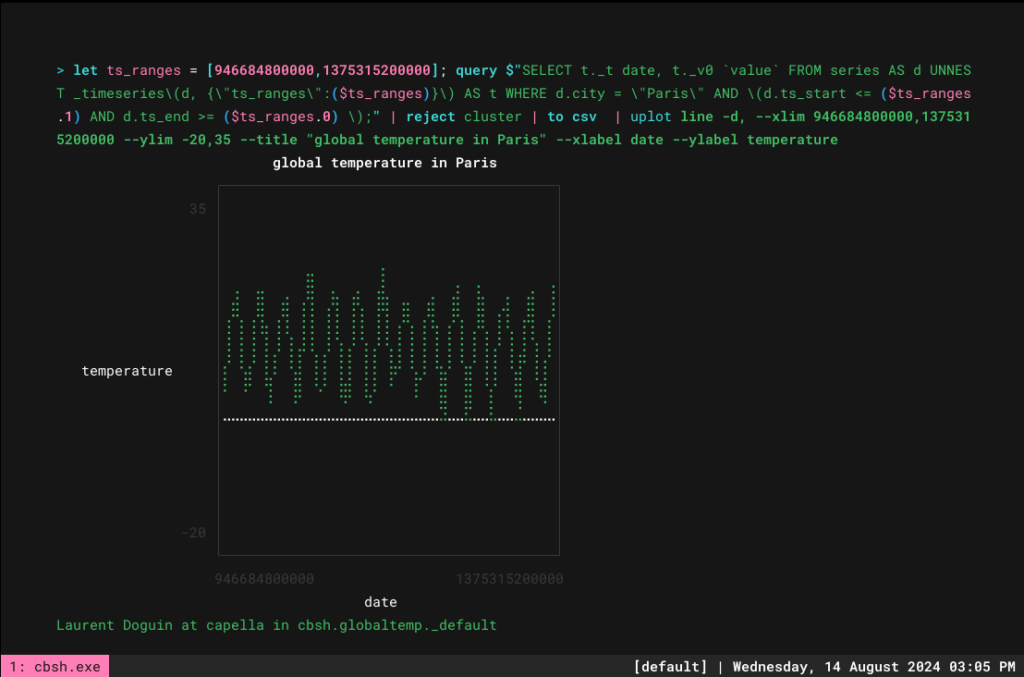Click the y-axis minimum value -20
This screenshot has height=677, width=1024.
click(194, 533)
